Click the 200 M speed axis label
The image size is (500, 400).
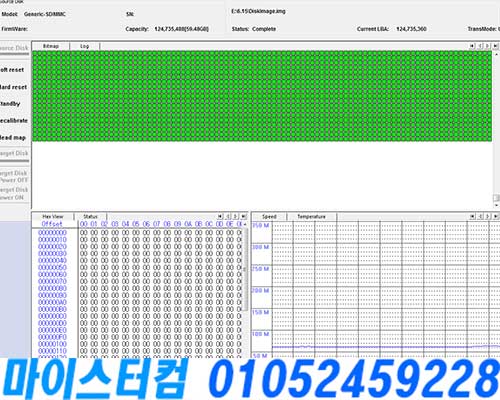point(261,291)
